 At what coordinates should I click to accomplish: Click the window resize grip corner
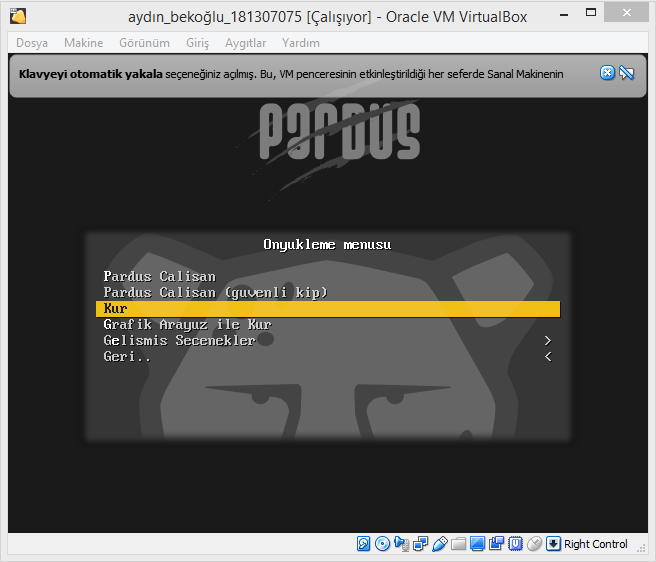click(x=641, y=547)
